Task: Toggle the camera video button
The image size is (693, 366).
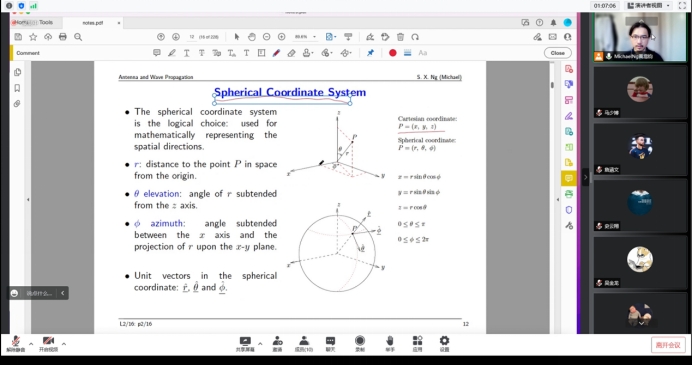Action: 48,343
